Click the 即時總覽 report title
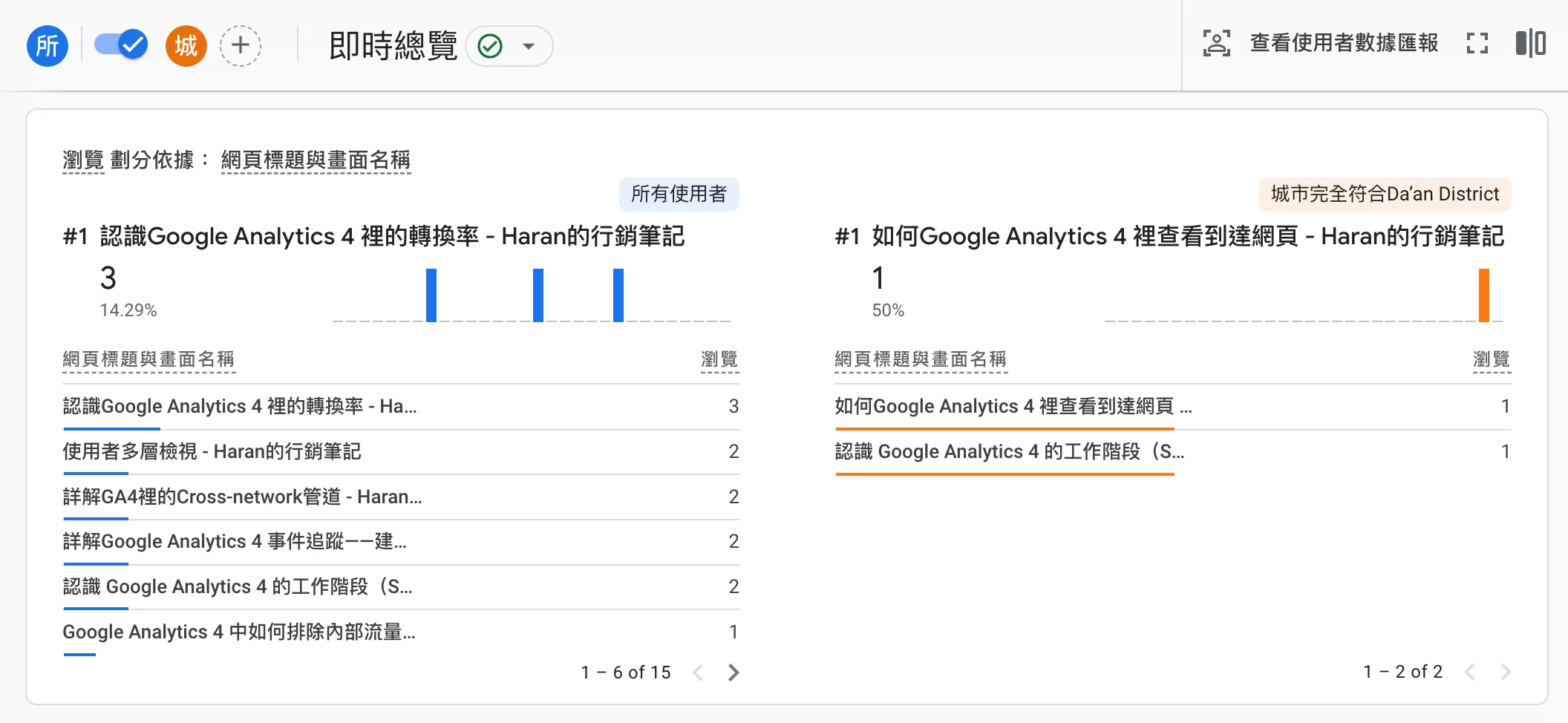The image size is (1568, 723). (393, 46)
